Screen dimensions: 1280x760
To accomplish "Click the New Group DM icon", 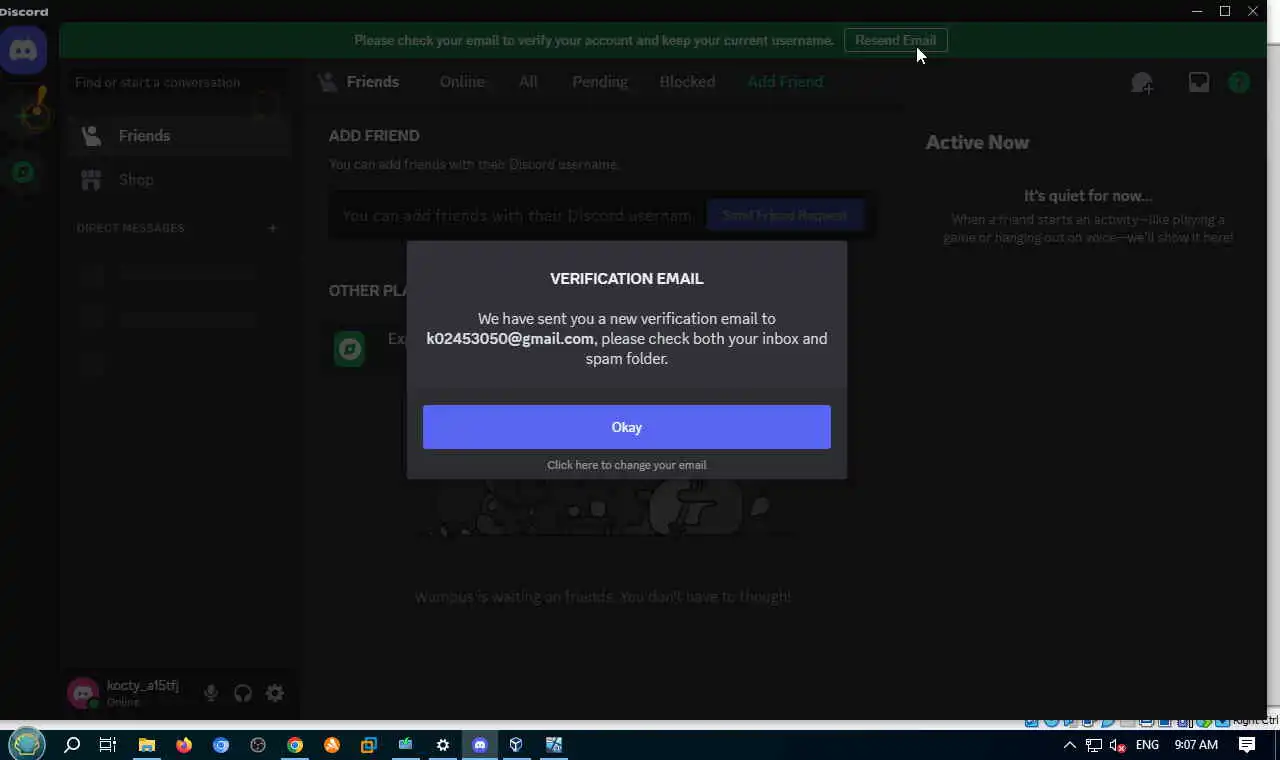I will coord(1142,83).
